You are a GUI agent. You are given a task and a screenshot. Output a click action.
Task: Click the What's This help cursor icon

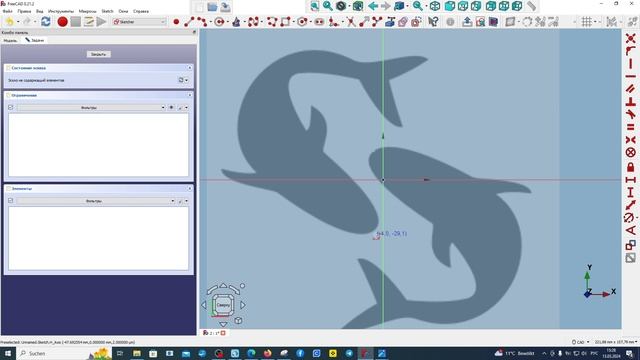433,22
